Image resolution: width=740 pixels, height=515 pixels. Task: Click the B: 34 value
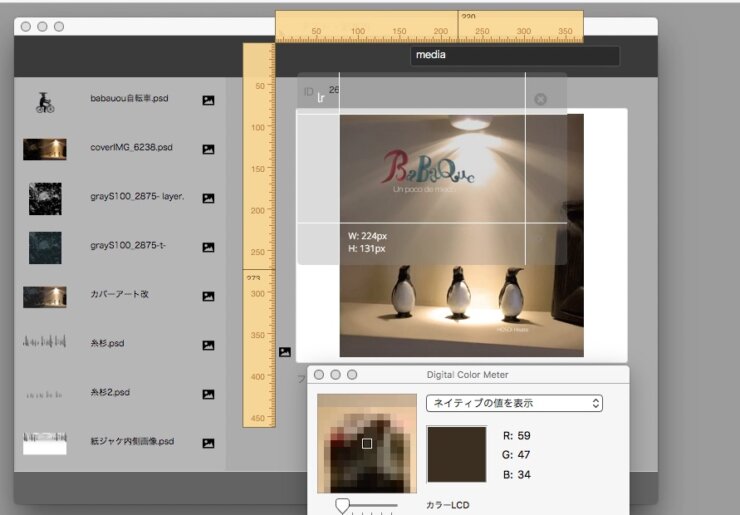click(517, 474)
